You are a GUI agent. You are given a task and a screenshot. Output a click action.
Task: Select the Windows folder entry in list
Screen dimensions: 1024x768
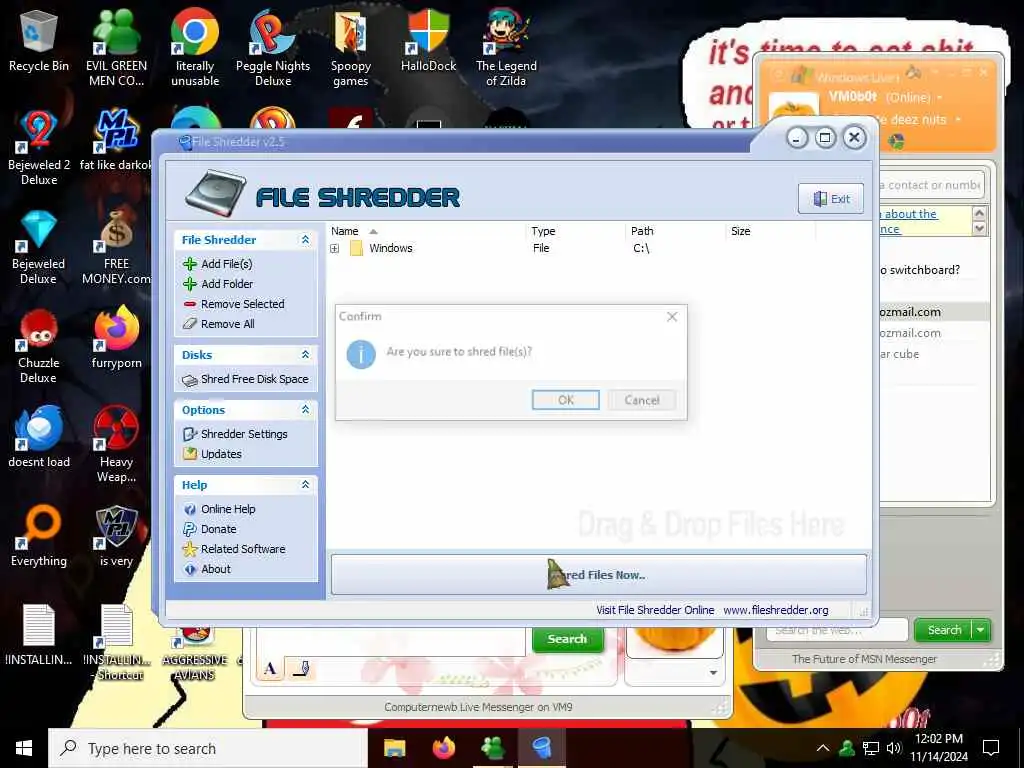click(391, 248)
